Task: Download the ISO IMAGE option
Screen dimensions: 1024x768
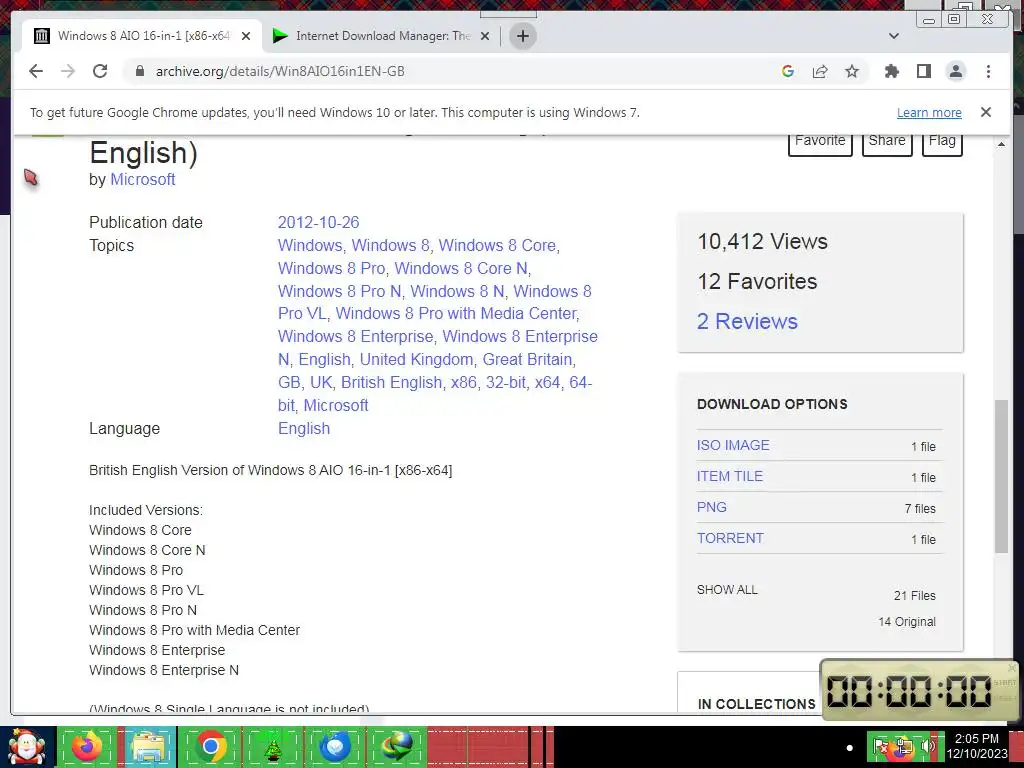Action: pyautogui.click(x=733, y=445)
